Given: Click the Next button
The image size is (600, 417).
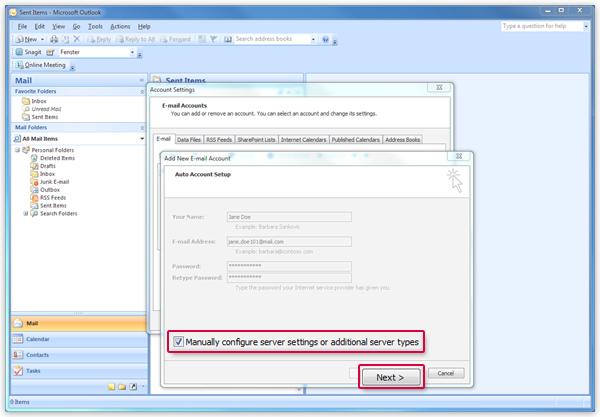Looking at the screenshot, I should point(390,377).
